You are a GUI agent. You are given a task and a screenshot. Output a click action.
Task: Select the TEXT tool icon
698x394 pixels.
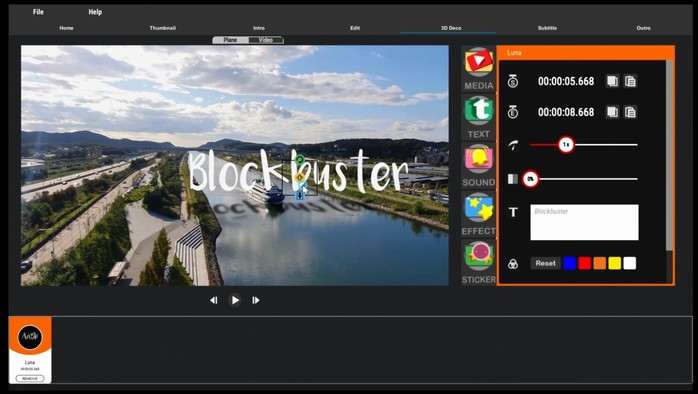(479, 117)
